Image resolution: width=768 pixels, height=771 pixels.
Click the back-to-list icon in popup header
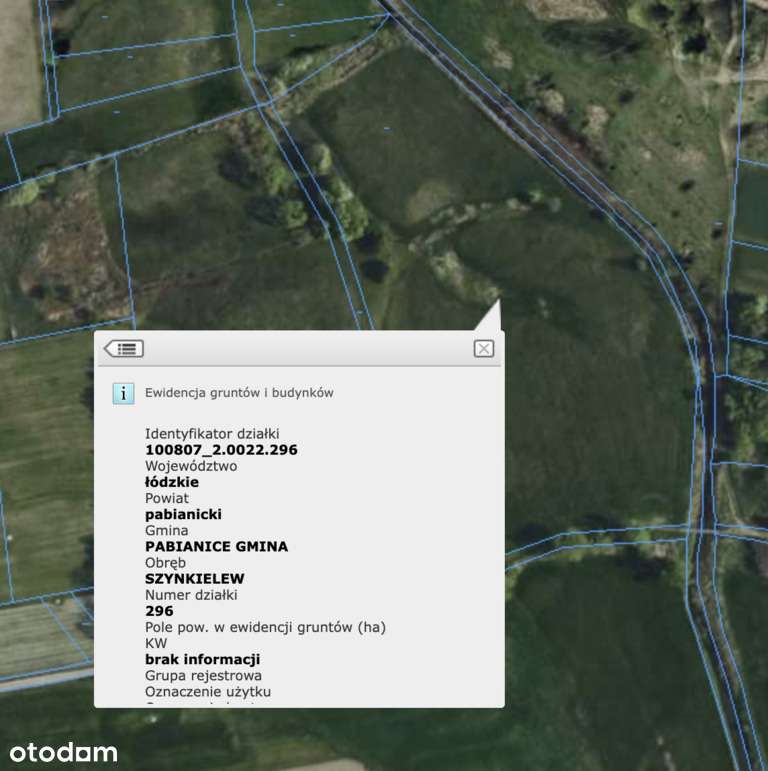click(x=124, y=349)
